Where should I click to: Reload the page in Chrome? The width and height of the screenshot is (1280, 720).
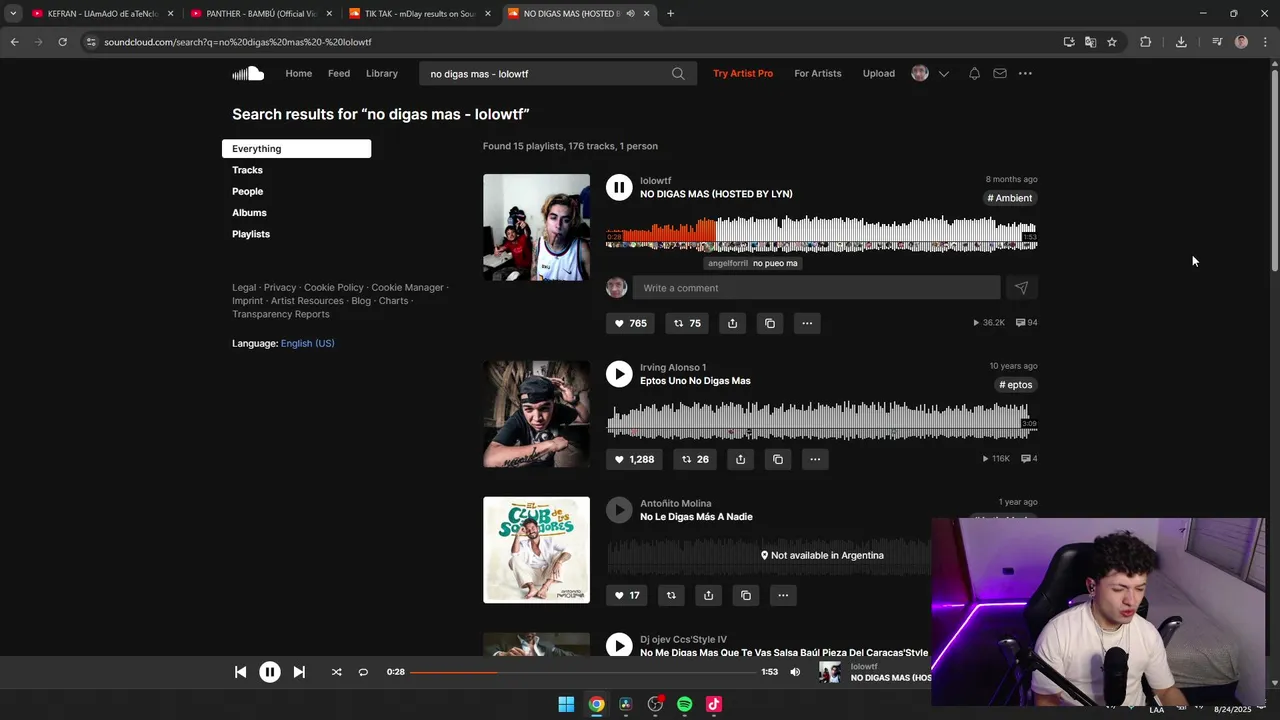(x=62, y=42)
